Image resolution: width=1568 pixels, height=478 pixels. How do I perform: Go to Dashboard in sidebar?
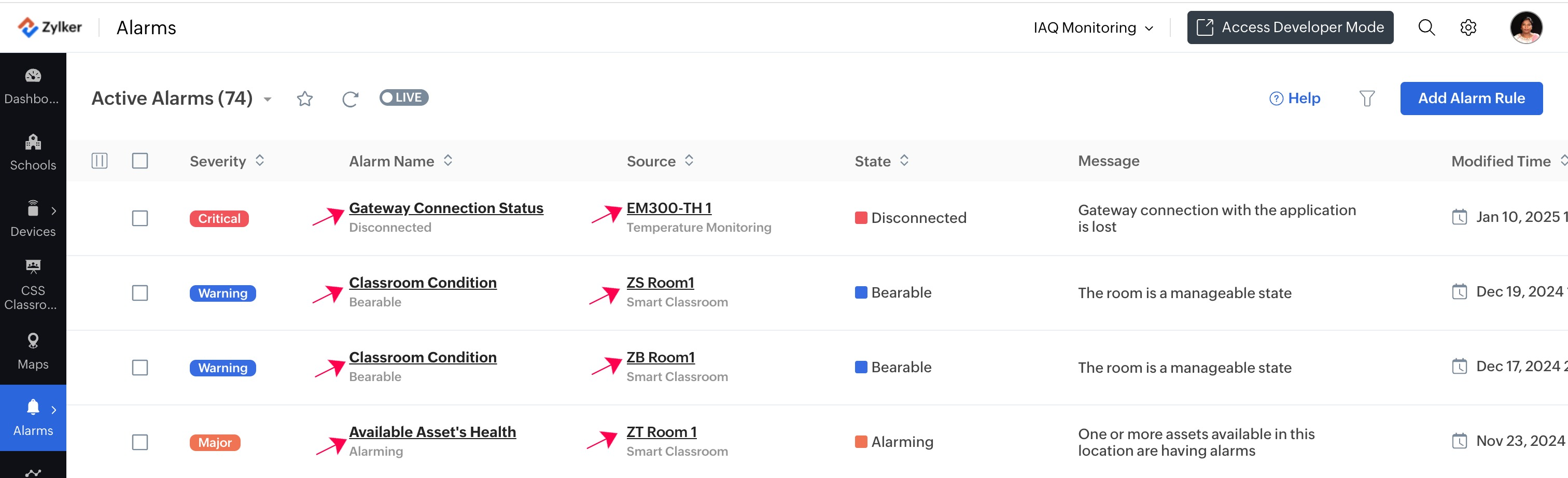[33, 86]
